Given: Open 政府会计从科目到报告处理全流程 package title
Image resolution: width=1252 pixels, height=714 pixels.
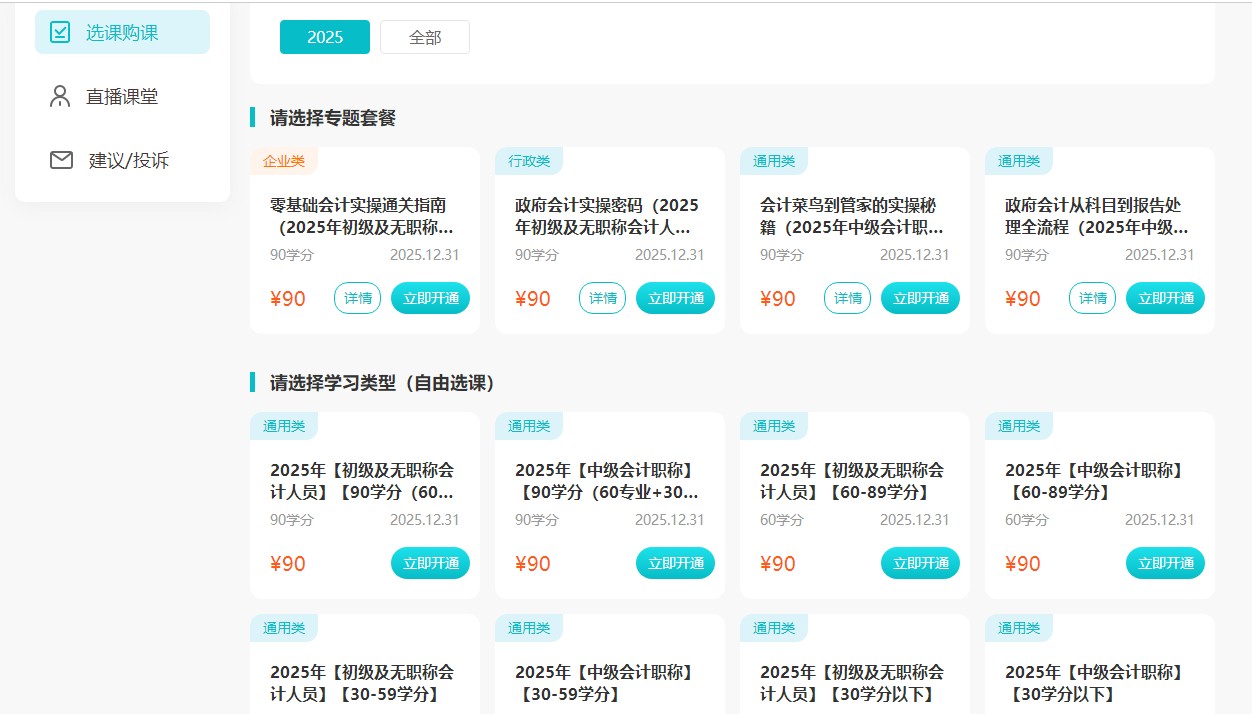Looking at the screenshot, I should click(1097, 216).
